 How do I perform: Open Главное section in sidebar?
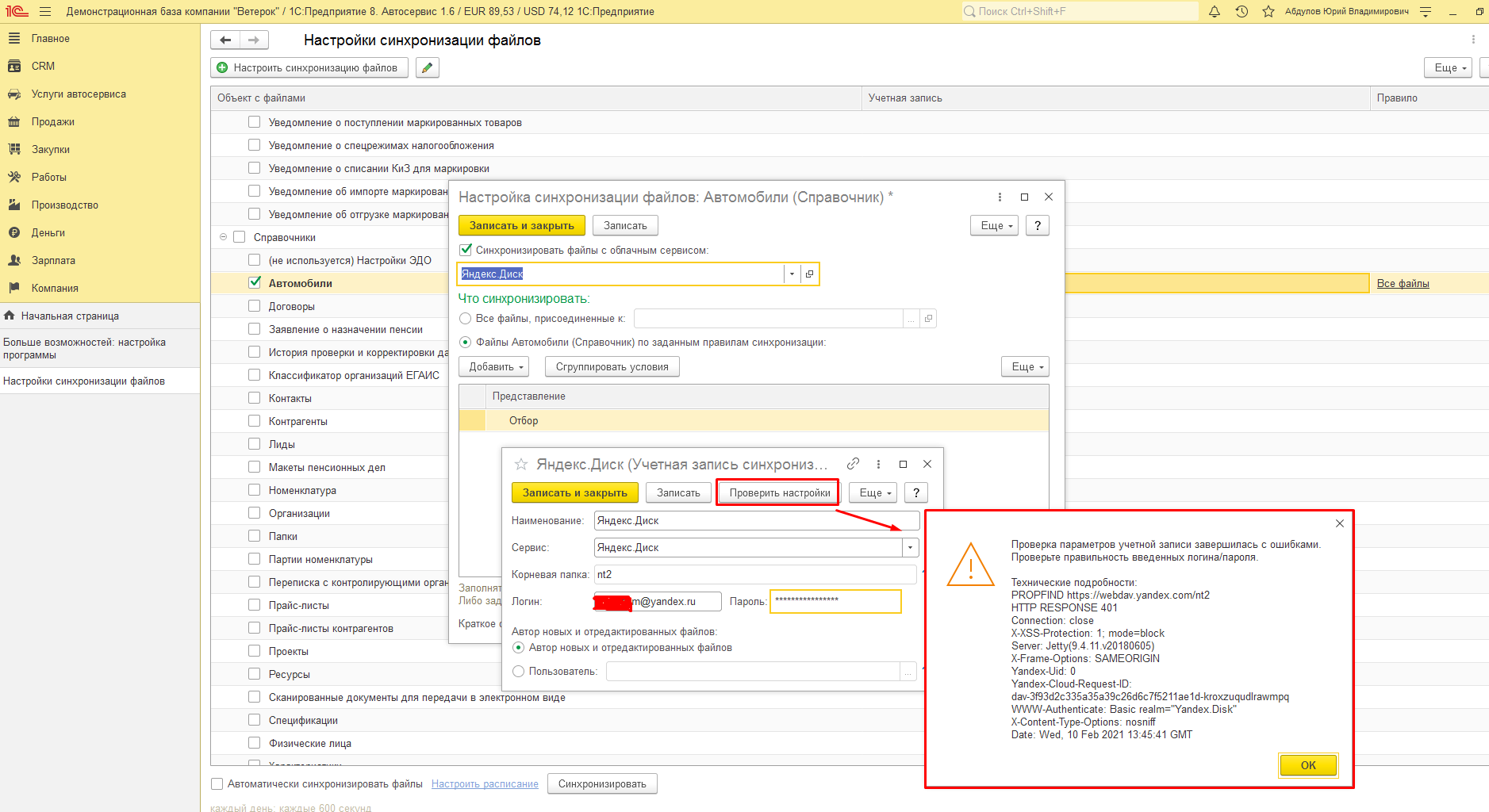pos(51,38)
